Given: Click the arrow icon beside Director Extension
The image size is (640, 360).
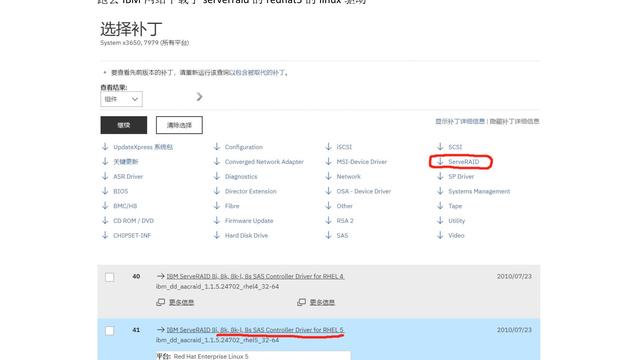Looking at the screenshot, I should click(217, 191).
